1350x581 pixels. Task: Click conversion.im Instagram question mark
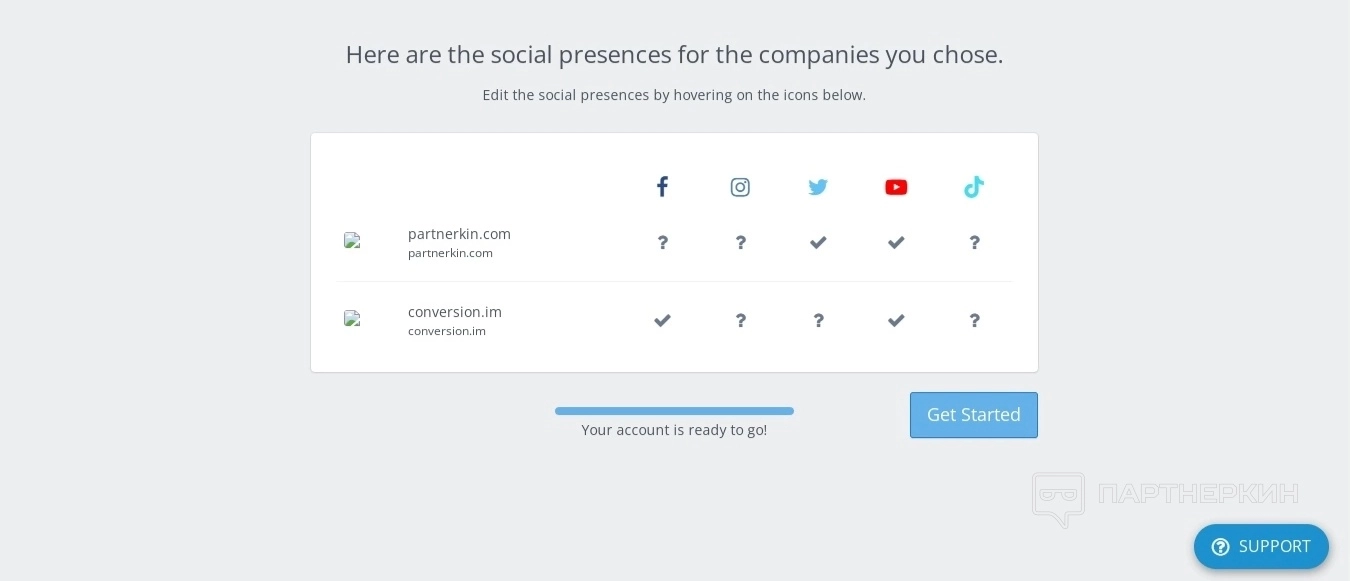[740, 320]
